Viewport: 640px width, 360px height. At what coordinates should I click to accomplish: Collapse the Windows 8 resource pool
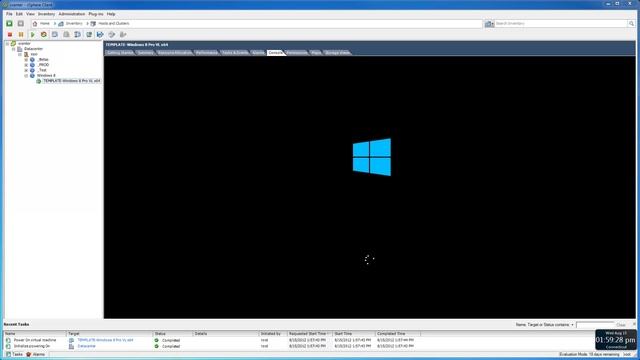pos(26,76)
